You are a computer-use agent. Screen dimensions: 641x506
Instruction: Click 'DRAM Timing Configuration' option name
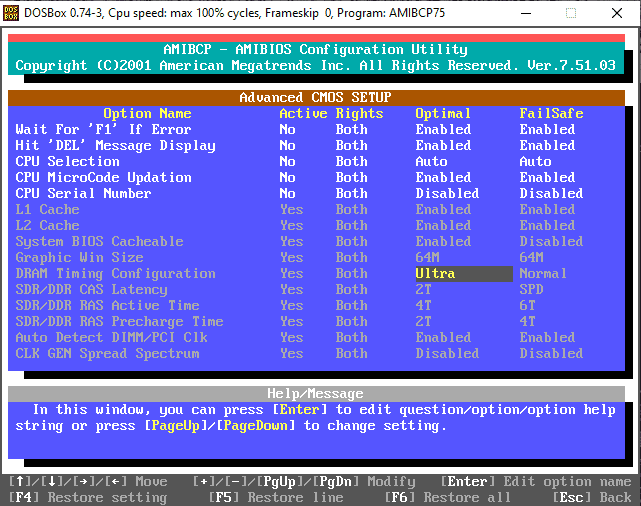pos(115,273)
